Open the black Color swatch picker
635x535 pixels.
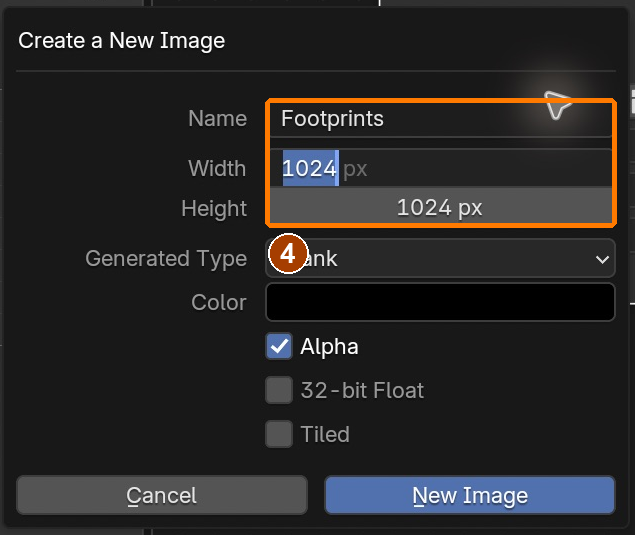[441, 302]
